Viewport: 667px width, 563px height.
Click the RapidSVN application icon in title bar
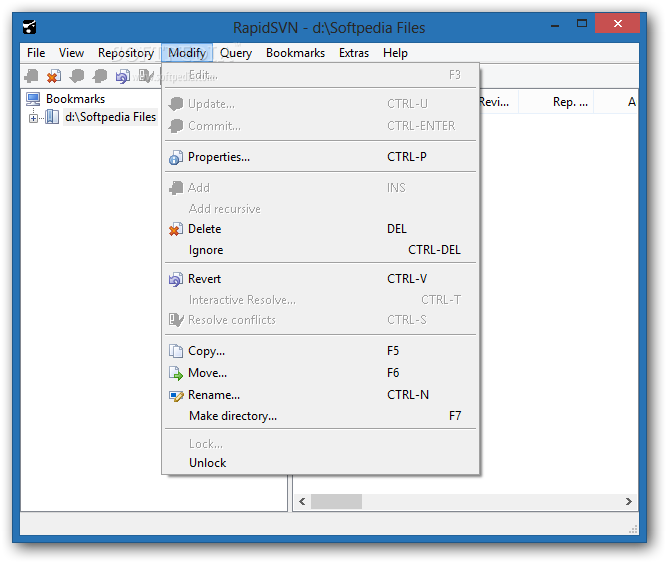29,27
